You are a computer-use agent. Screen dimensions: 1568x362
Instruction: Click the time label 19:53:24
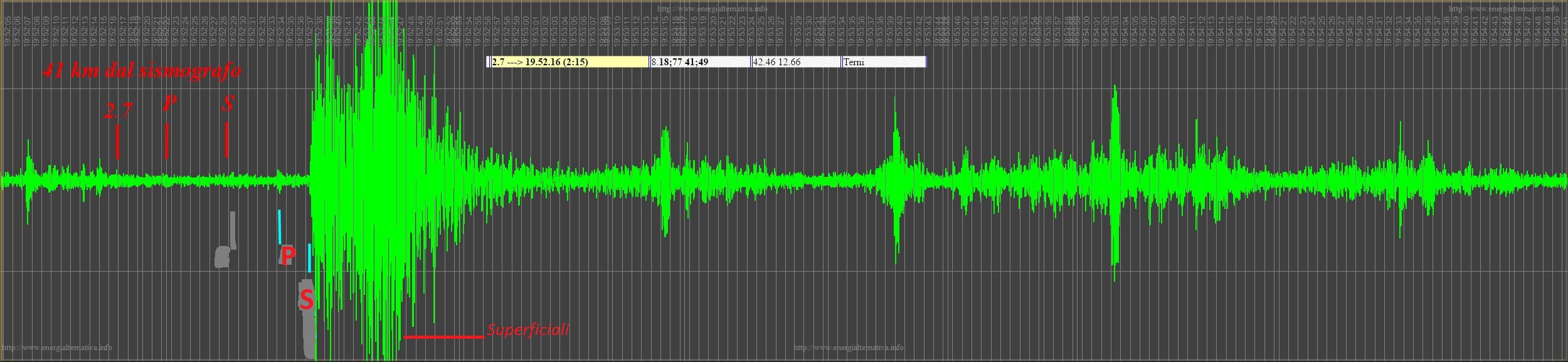[751, 31]
